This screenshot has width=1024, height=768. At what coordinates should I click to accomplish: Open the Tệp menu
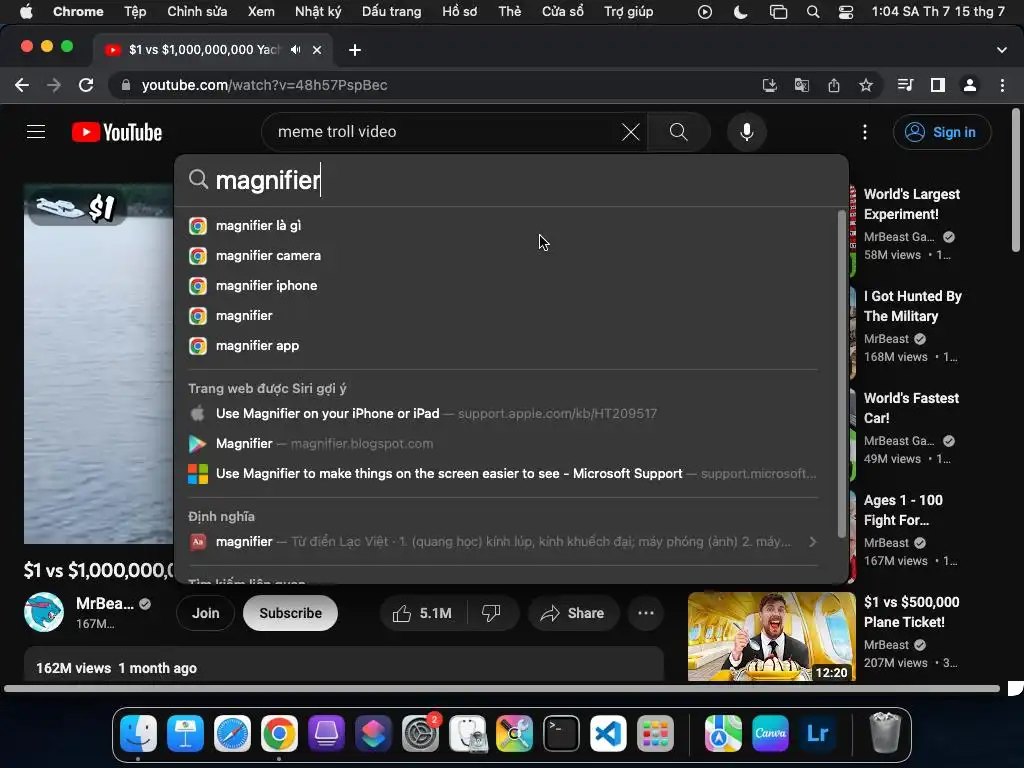[x=135, y=11]
